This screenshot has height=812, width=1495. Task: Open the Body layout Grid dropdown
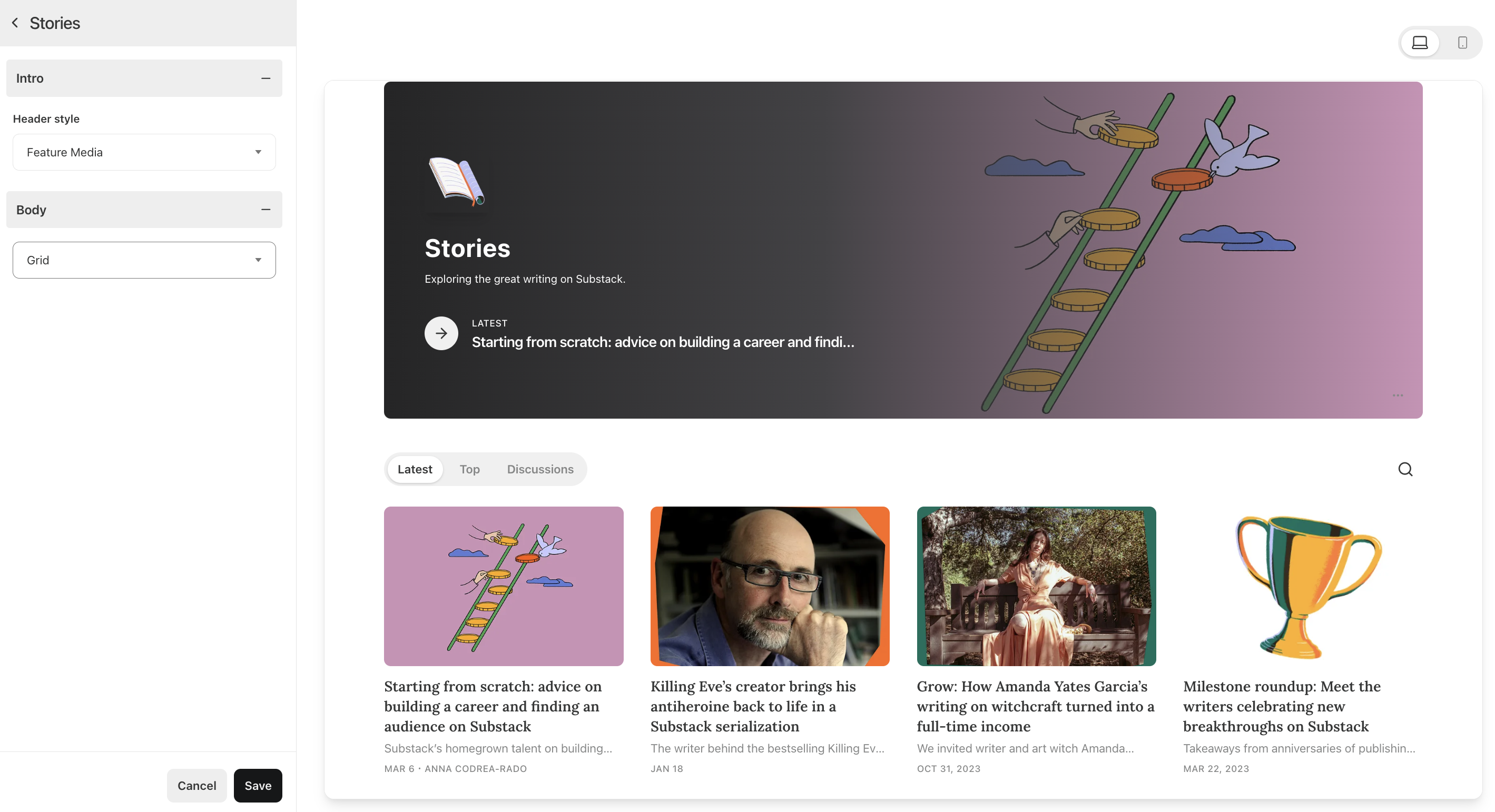[144, 259]
